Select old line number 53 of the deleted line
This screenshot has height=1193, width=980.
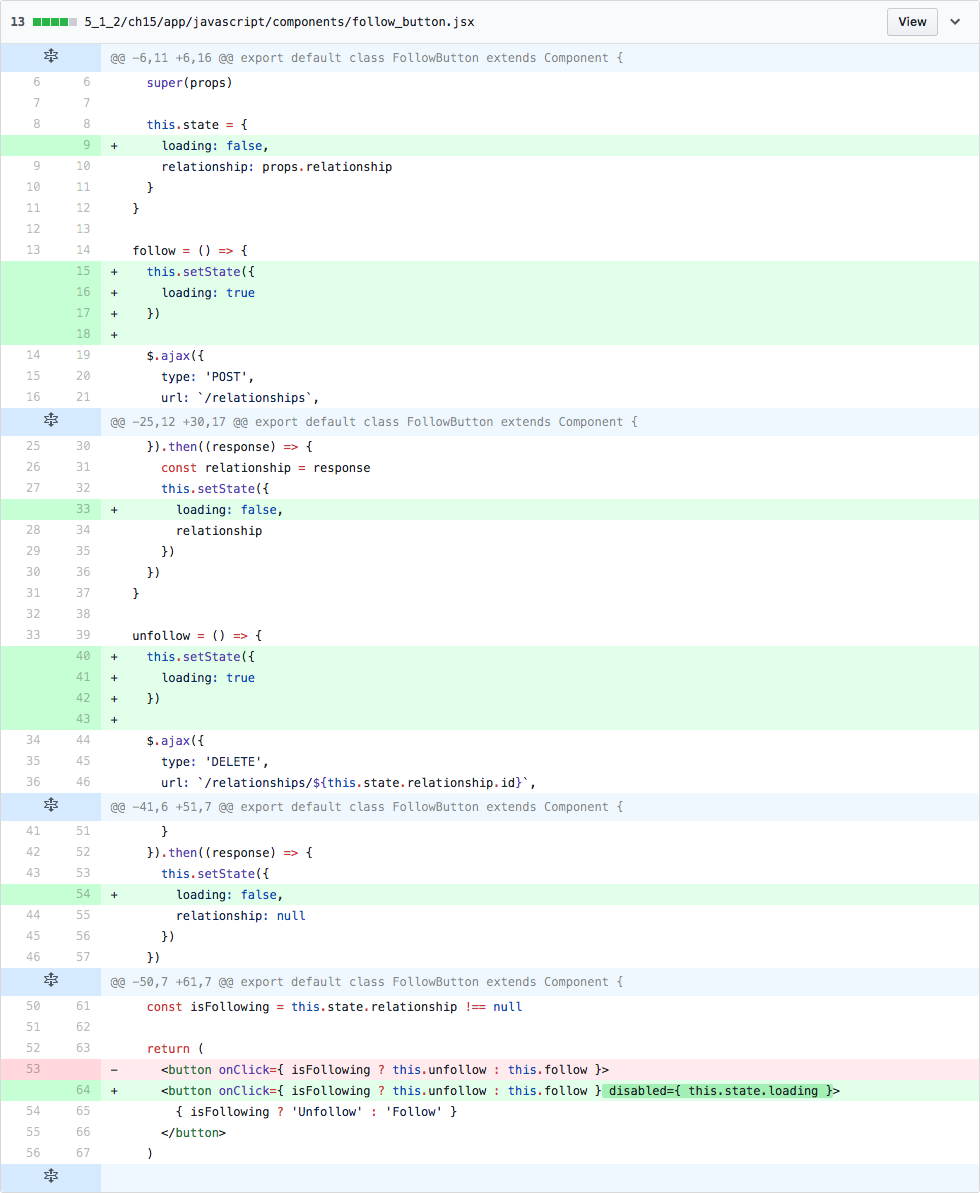[33, 1069]
